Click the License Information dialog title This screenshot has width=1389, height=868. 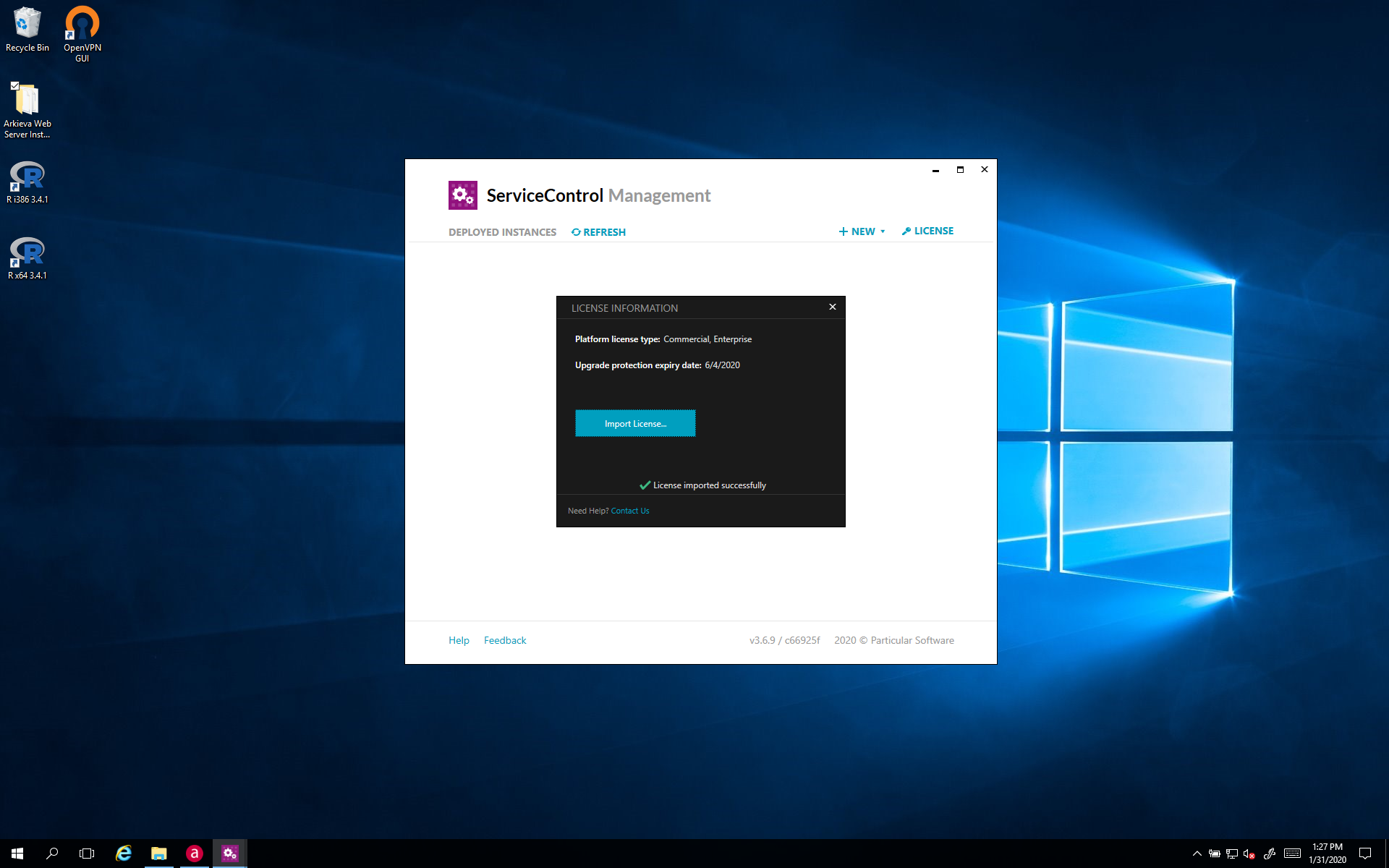(x=624, y=308)
